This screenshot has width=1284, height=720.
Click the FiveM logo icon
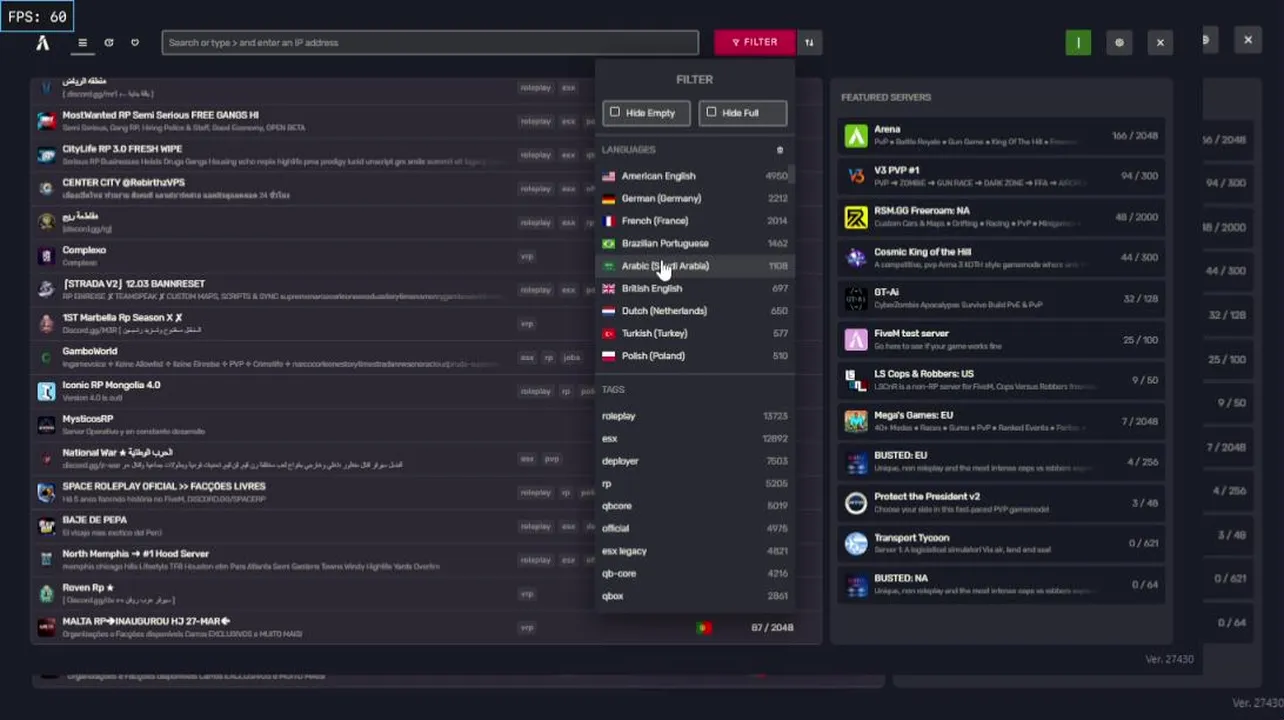coord(42,43)
